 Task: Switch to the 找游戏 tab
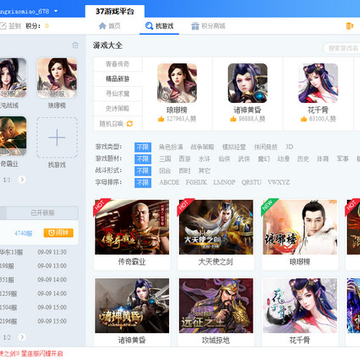159,26
